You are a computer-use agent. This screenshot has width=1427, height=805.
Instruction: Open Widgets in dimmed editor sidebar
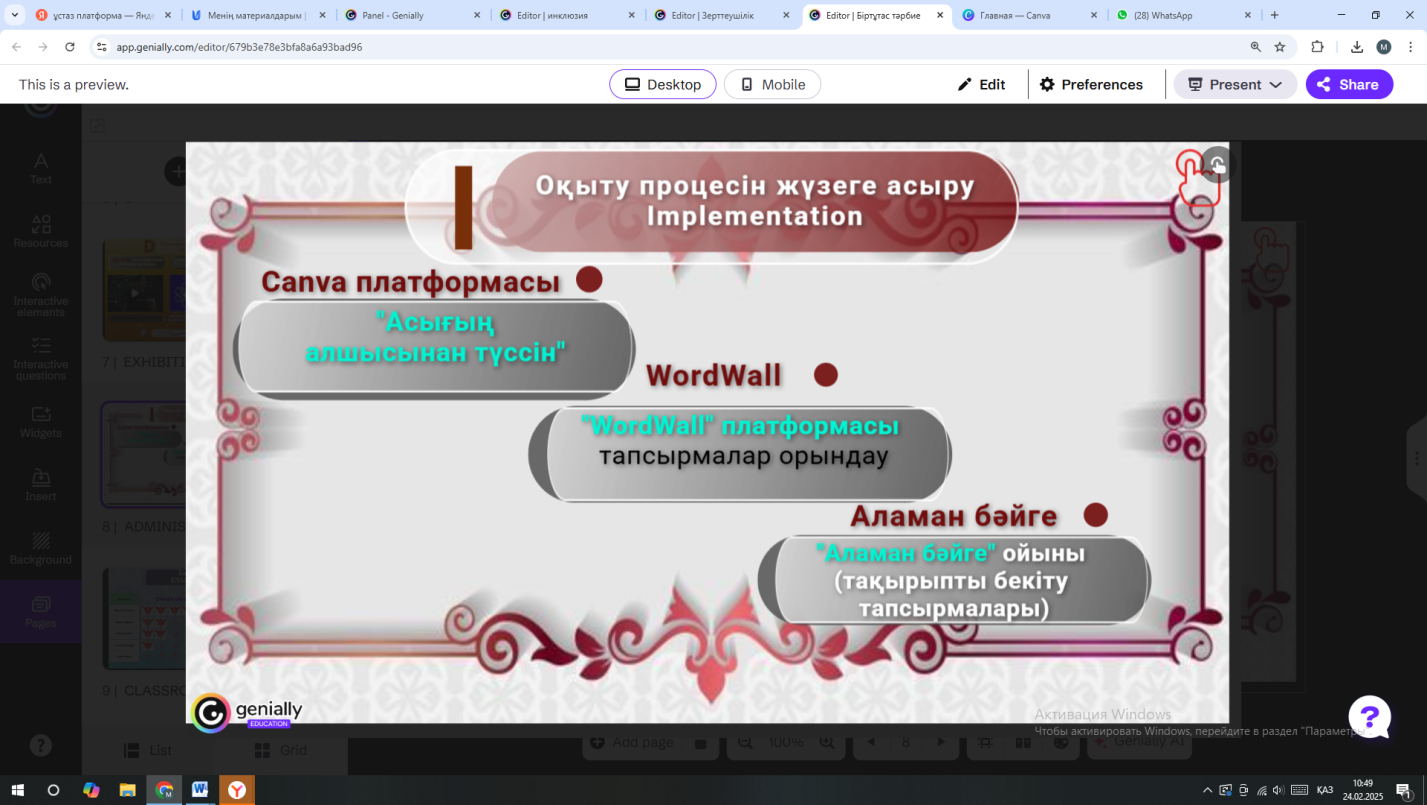[x=41, y=422]
